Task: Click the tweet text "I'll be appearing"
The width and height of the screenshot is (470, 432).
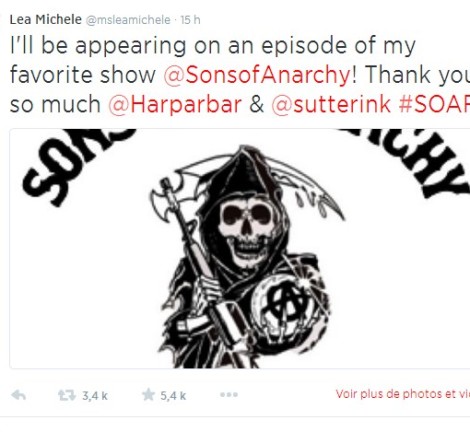Action: 98,46
